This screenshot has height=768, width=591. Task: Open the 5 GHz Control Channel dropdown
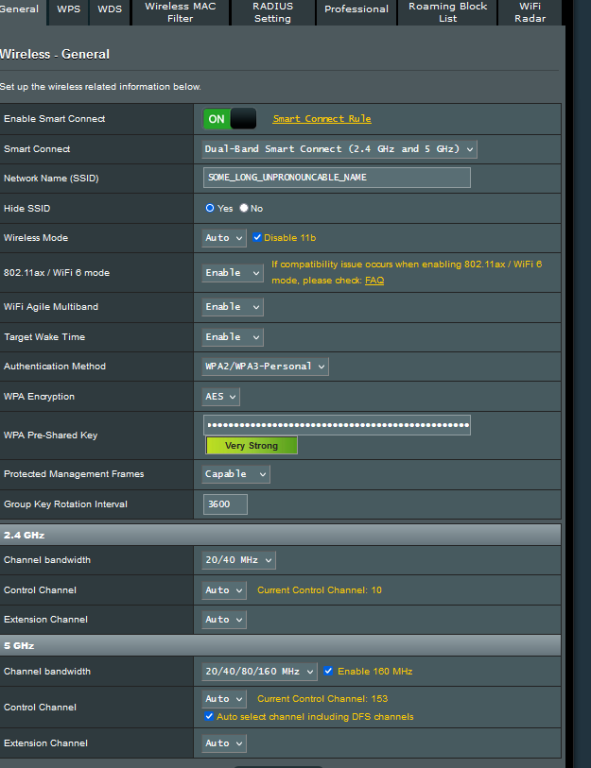pos(224,699)
